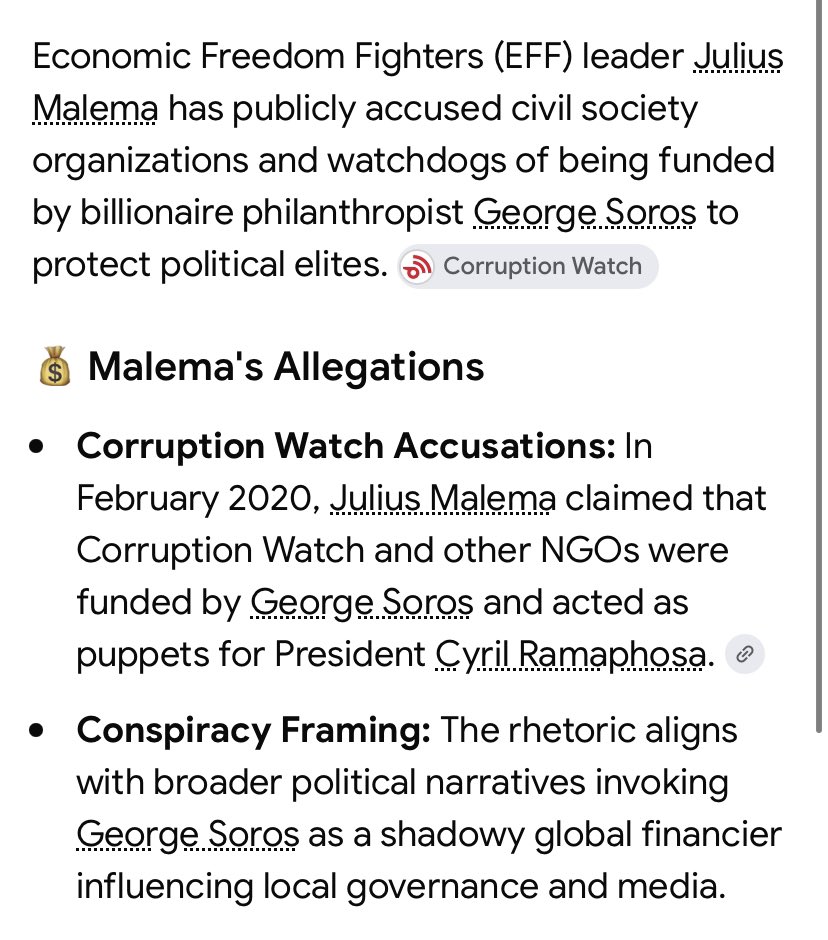Click the 'Economic Freedom Fighters (EFF)' text
Image resolution: width=828 pixels, height=940 pixels.
[x=303, y=57]
